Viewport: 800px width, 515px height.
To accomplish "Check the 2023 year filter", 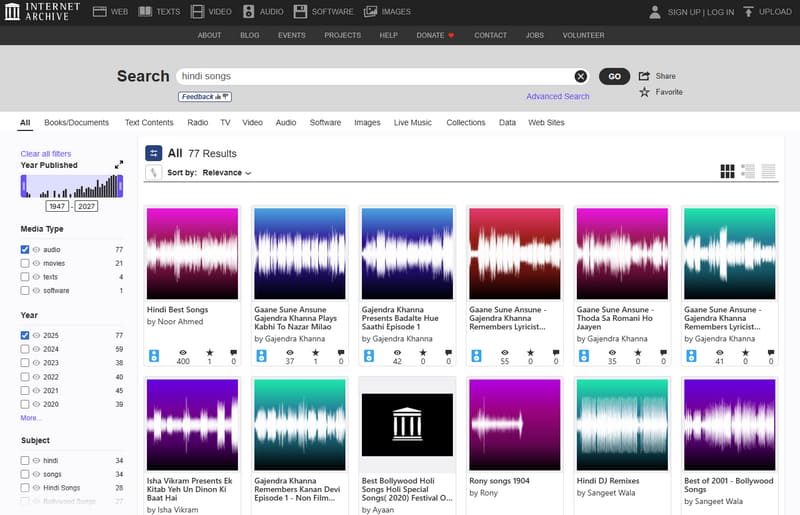I will point(24,363).
